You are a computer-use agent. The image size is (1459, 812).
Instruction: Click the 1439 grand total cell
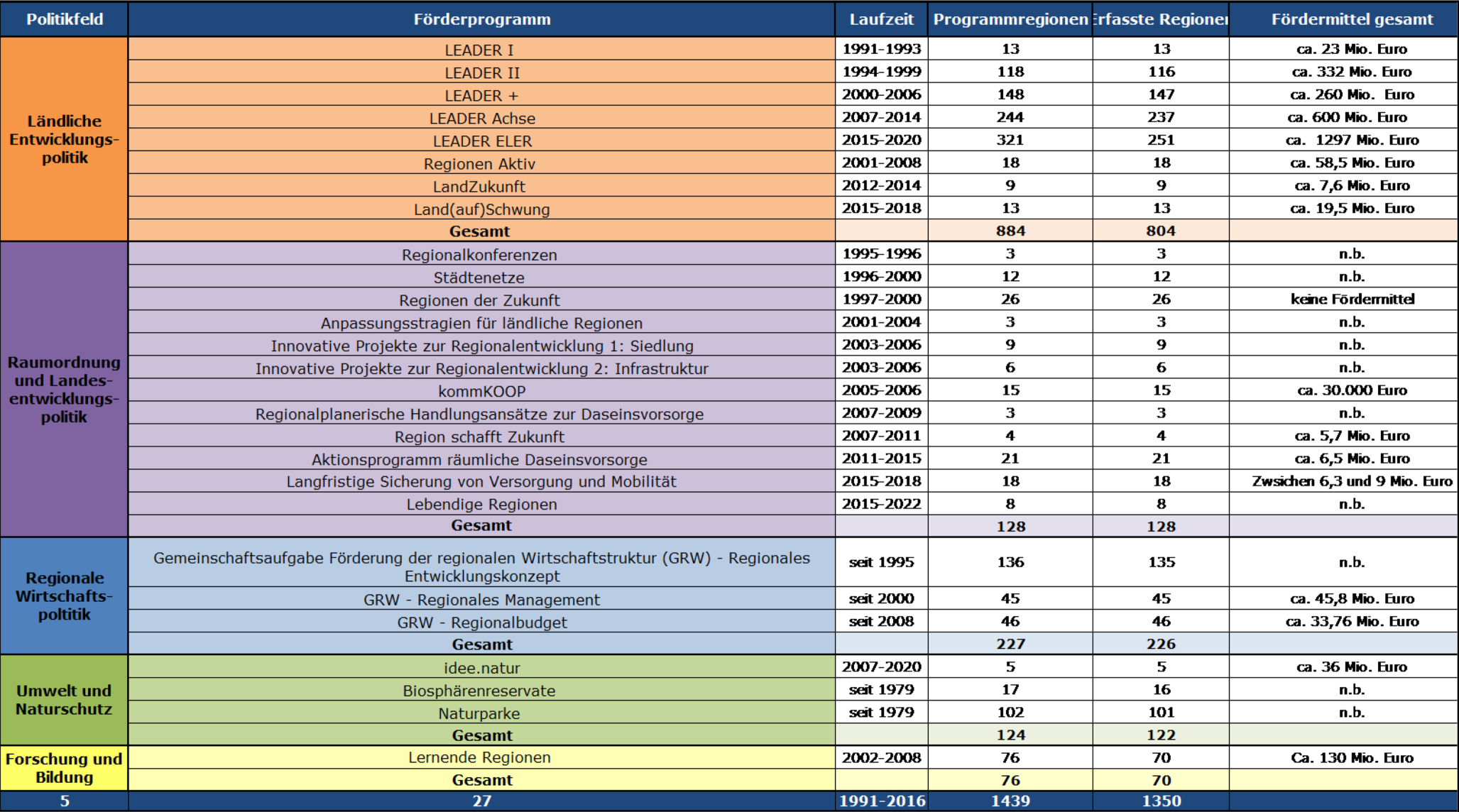[x=1010, y=801]
